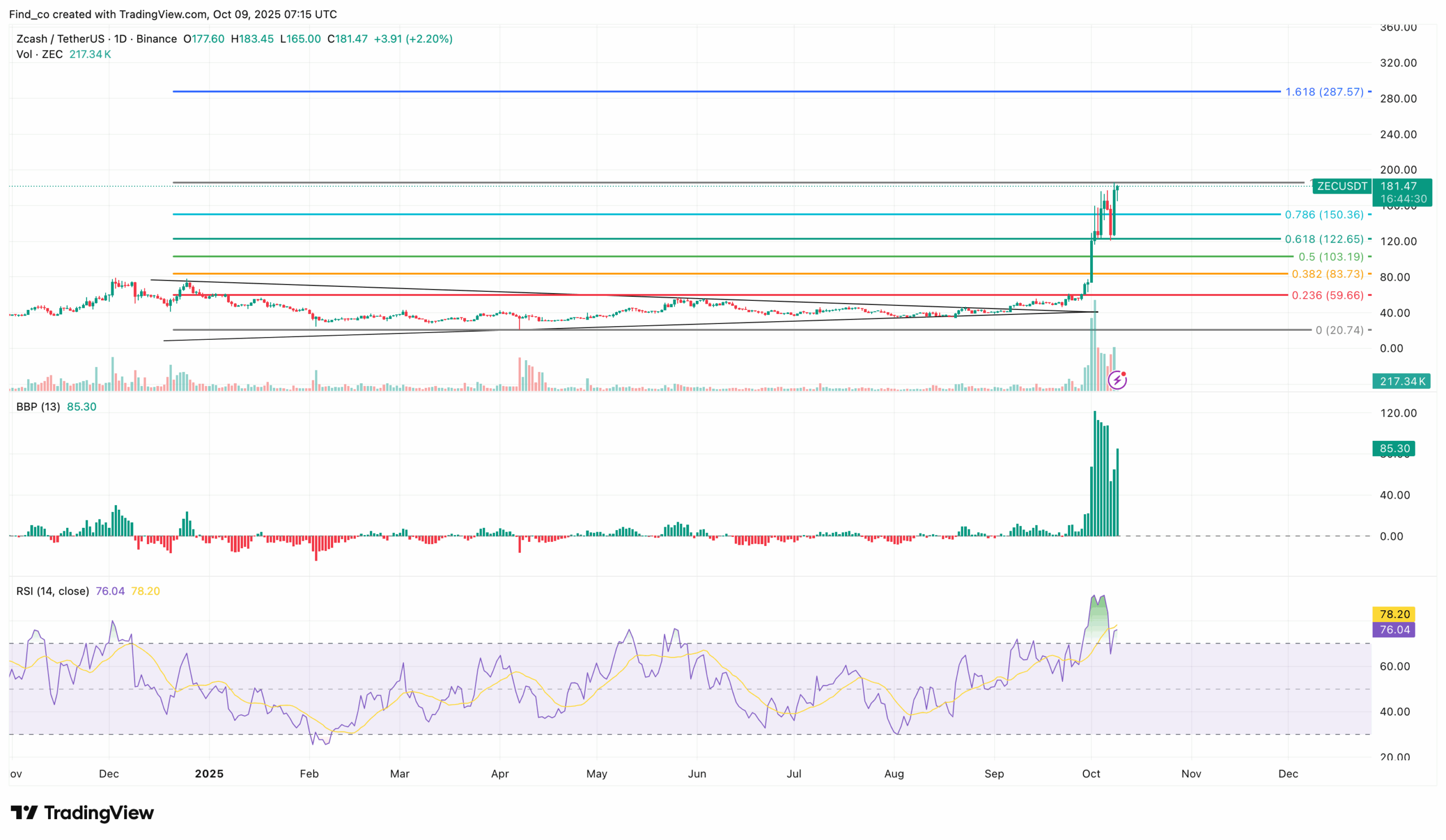Viewport: 1446px width, 840px height.
Task: Click the H183.45 high value in header
Action: click(x=252, y=39)
